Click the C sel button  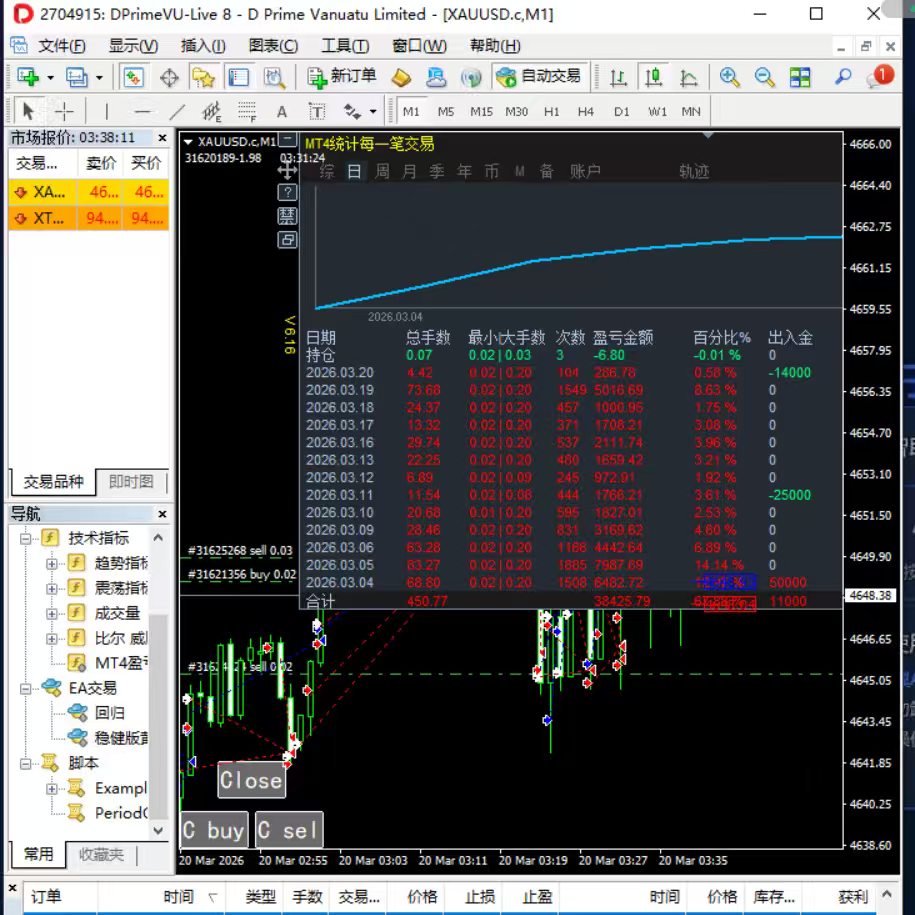pyautogui.click(x=289, y=830)
